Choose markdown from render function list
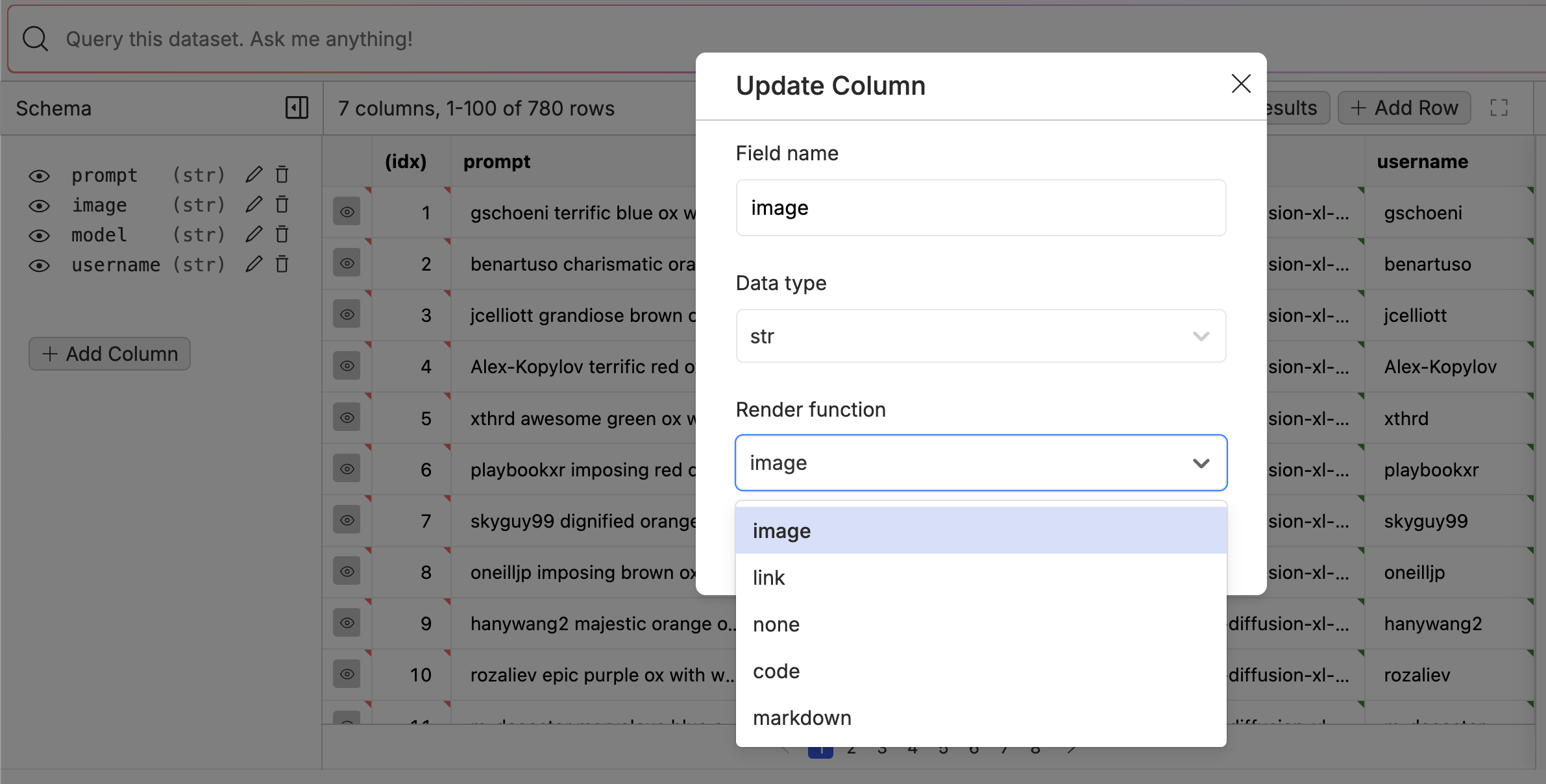Viewport: 1546px width, 784px height. tap(802, 718)
